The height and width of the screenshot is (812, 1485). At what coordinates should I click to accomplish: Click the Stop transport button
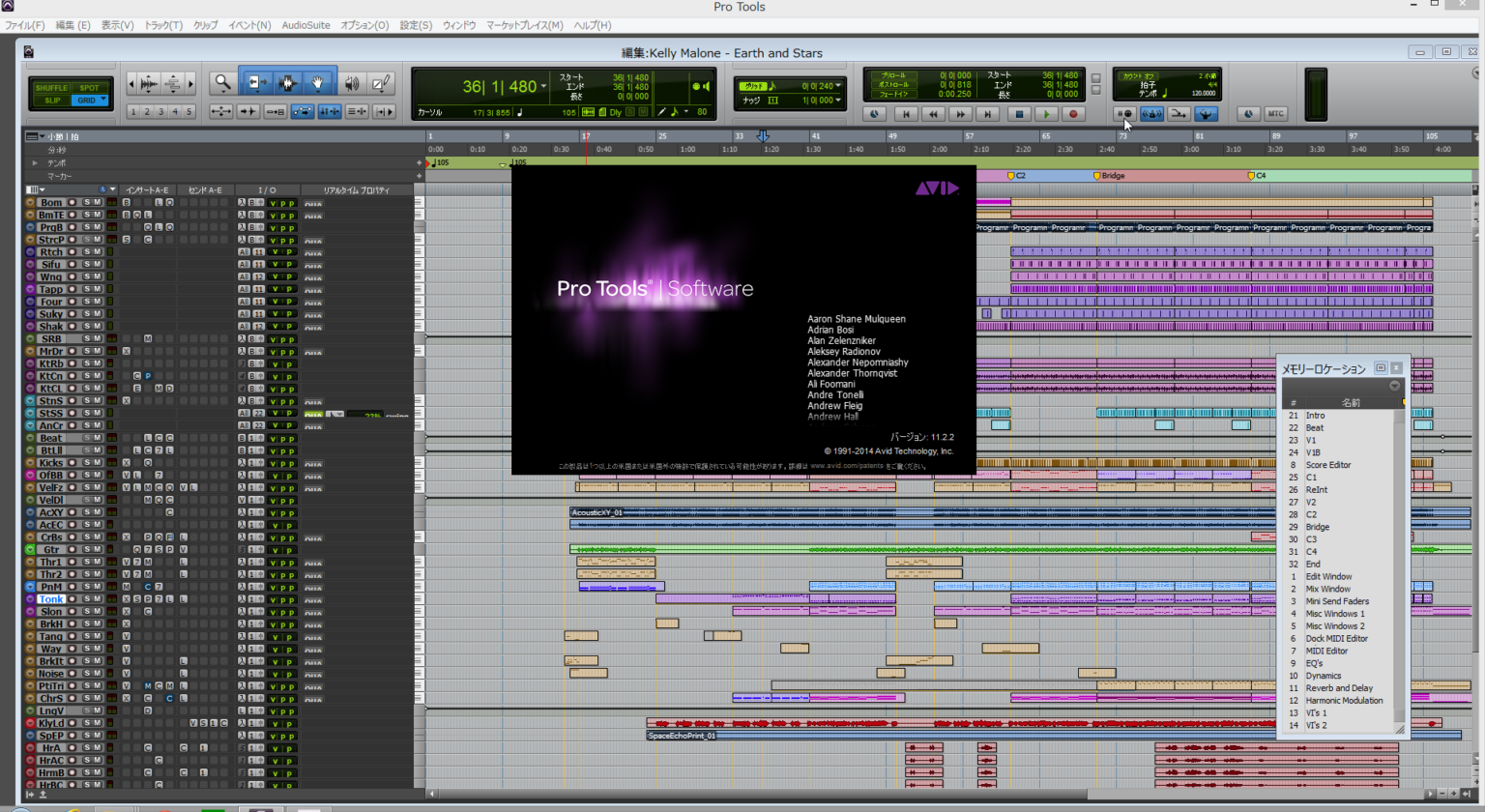pos(1018,114)
